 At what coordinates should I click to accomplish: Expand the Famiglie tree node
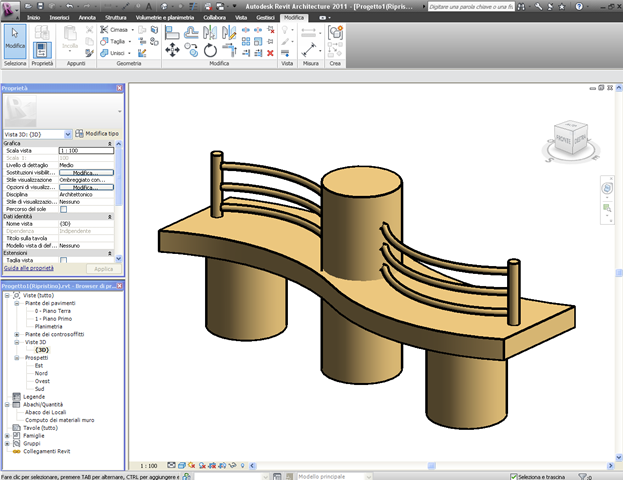click(x=8, y=436)
